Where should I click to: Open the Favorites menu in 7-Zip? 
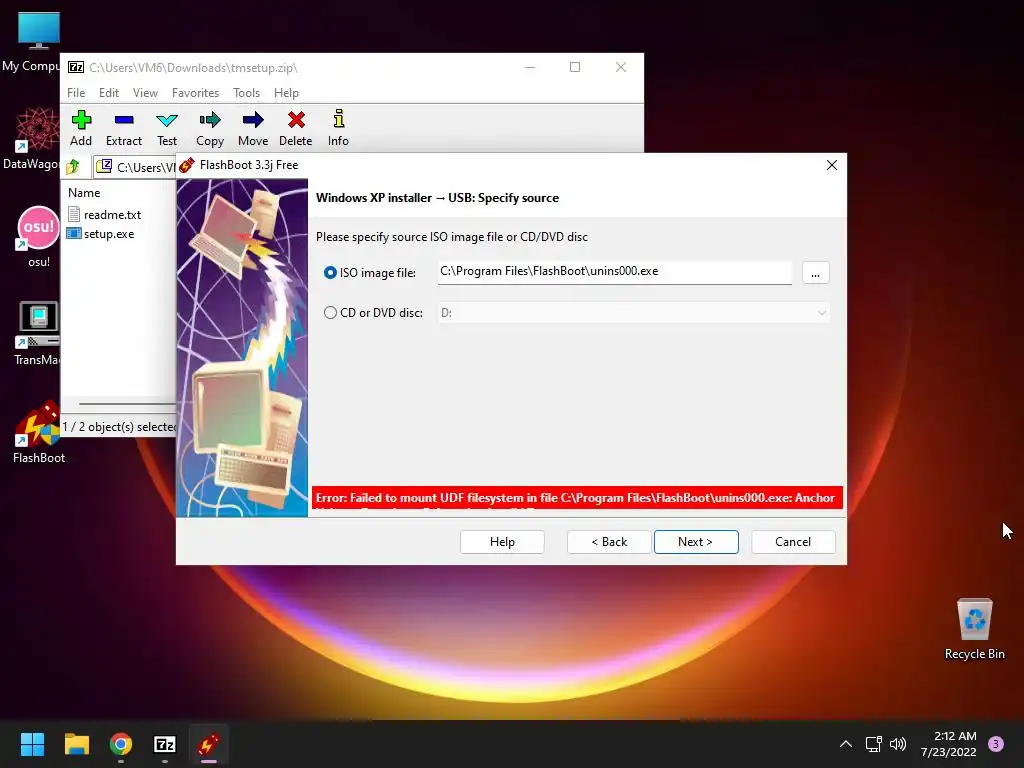[x=195, y=93]
